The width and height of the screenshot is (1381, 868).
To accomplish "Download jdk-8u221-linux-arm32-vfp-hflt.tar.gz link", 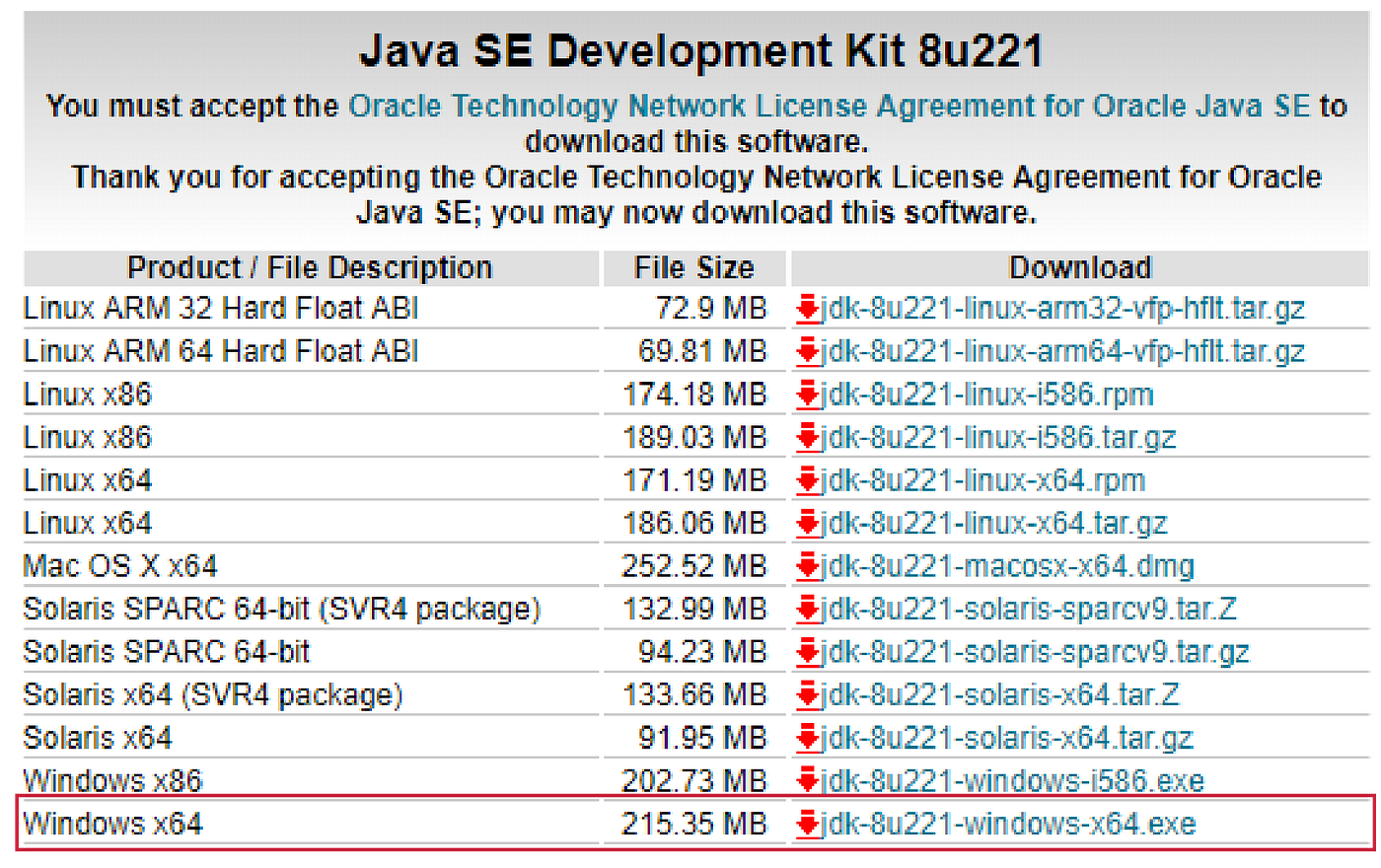I will click(1063, 309).
